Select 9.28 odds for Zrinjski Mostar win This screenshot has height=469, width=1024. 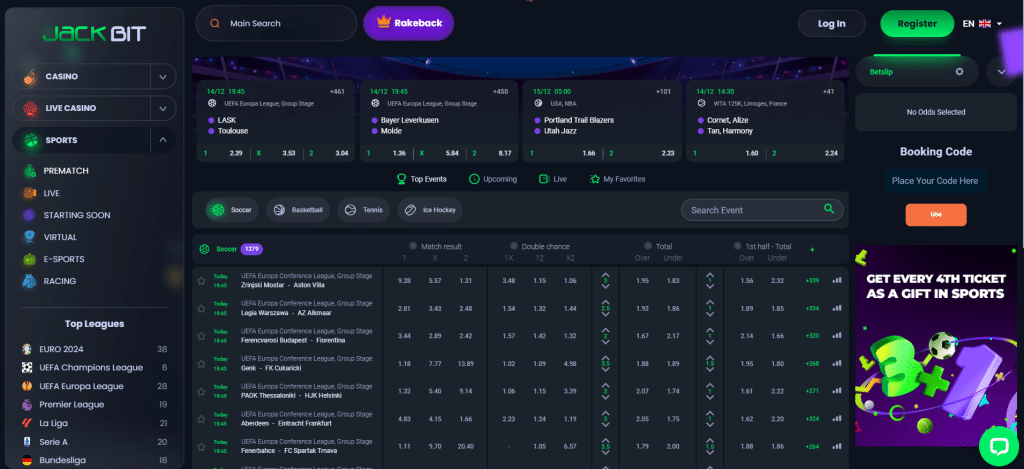pos(404,281)
